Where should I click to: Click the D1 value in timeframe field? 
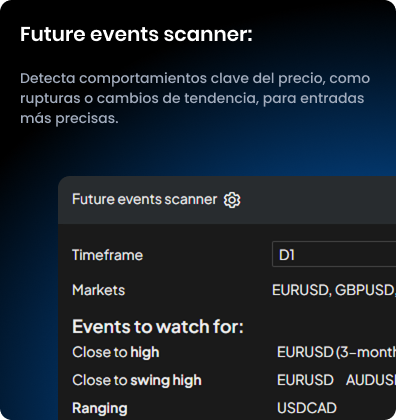click(287, 255)
